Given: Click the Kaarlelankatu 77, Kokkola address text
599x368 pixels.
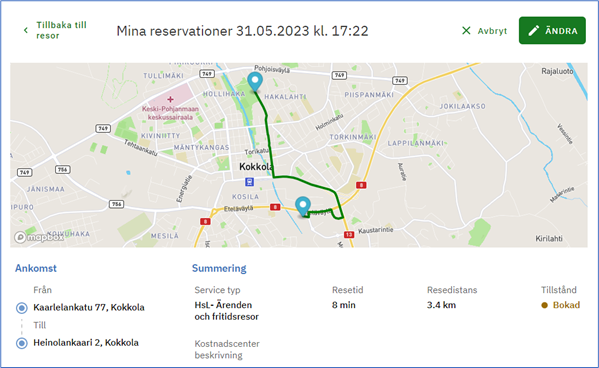Looking at the screenshot, I should [89, 307].
